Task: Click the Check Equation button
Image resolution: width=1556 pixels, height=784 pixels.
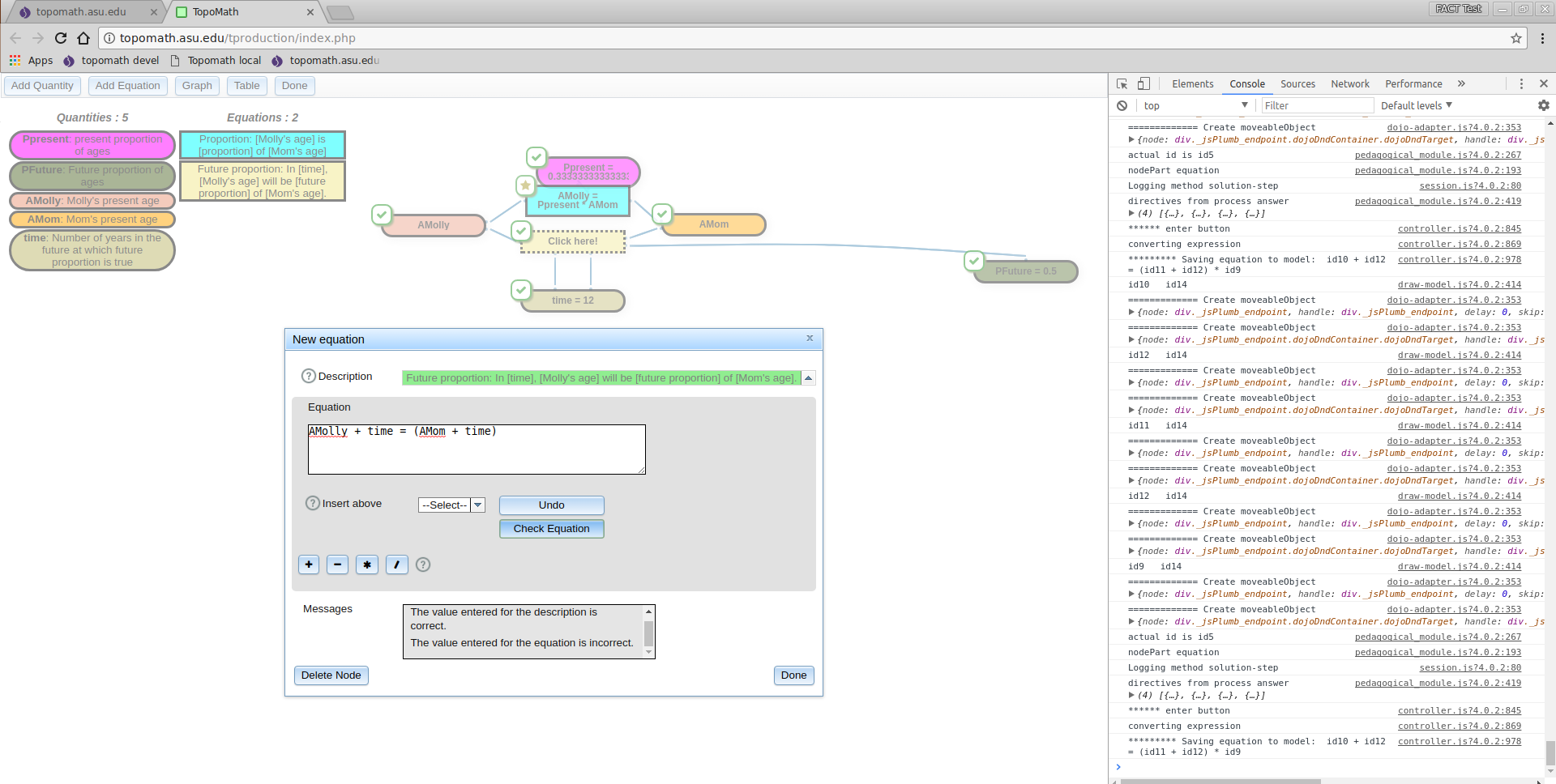Action: pyautogui.click(x=551, y=528)
